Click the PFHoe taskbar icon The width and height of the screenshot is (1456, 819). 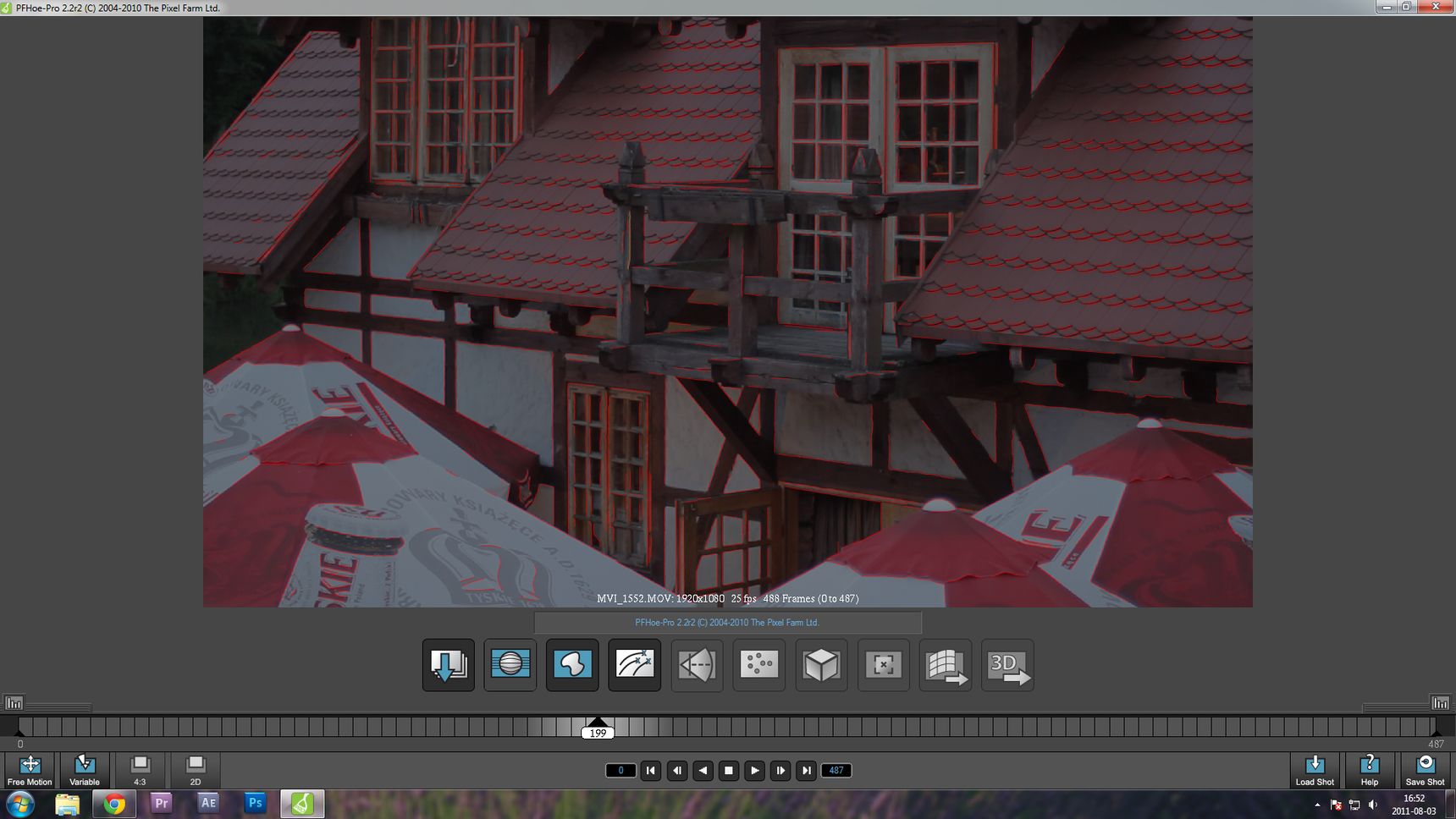pos(302,803)
